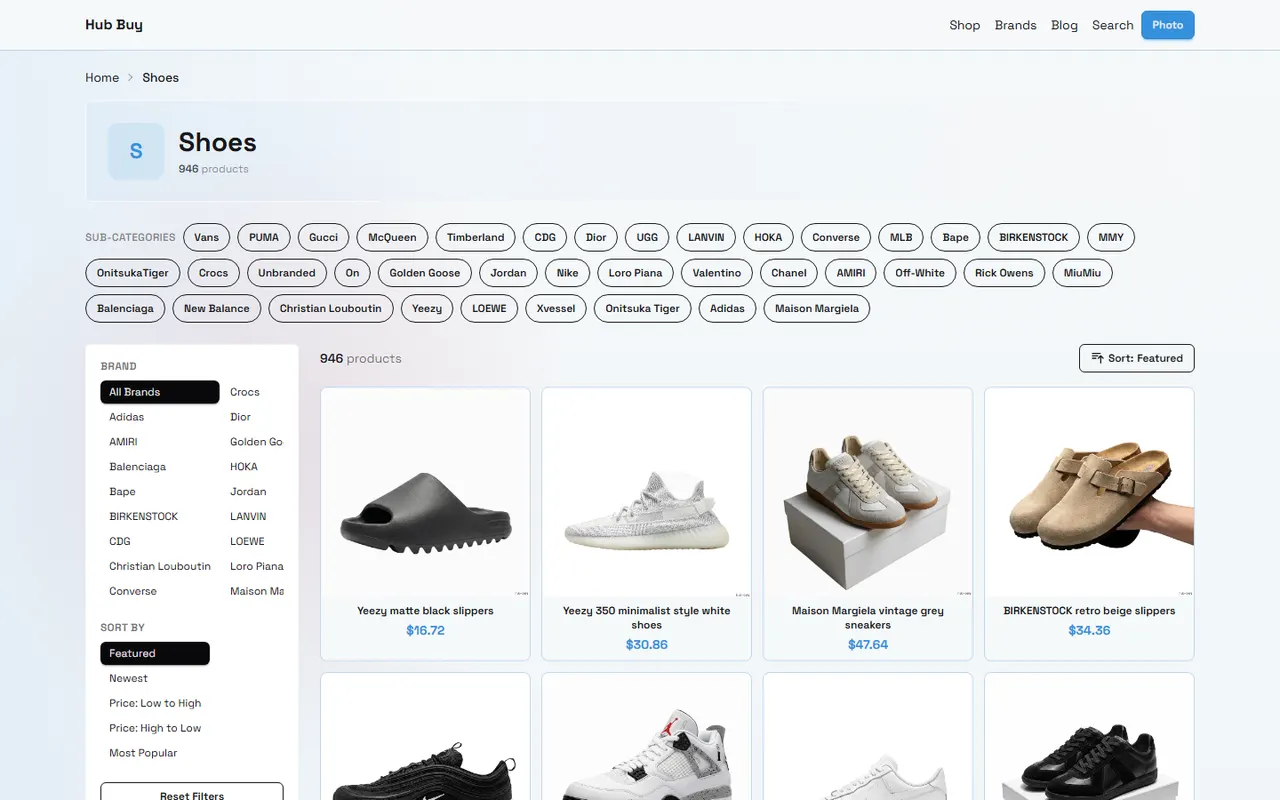
Task: Go to Home in the breadcrumb
Action: click(x=102, y=77)
